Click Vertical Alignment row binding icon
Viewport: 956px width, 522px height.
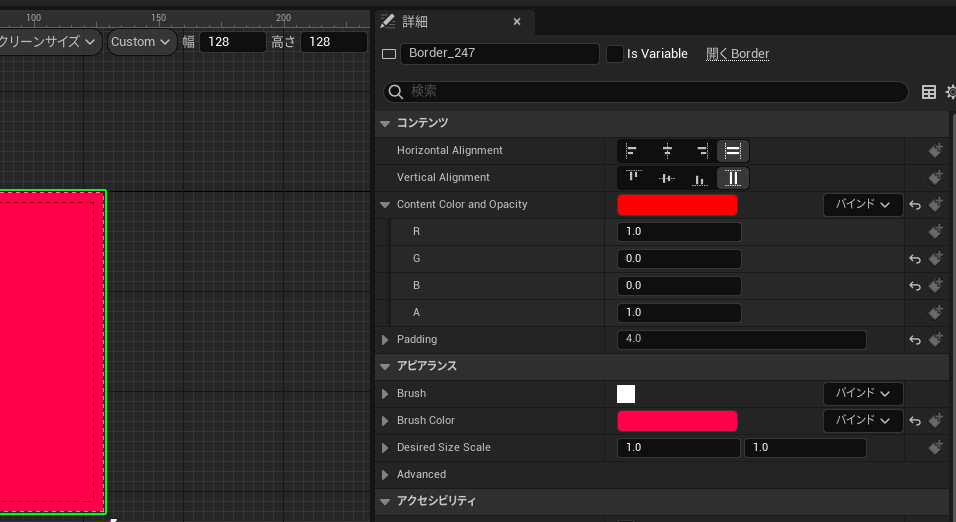(x=935, y=177)
